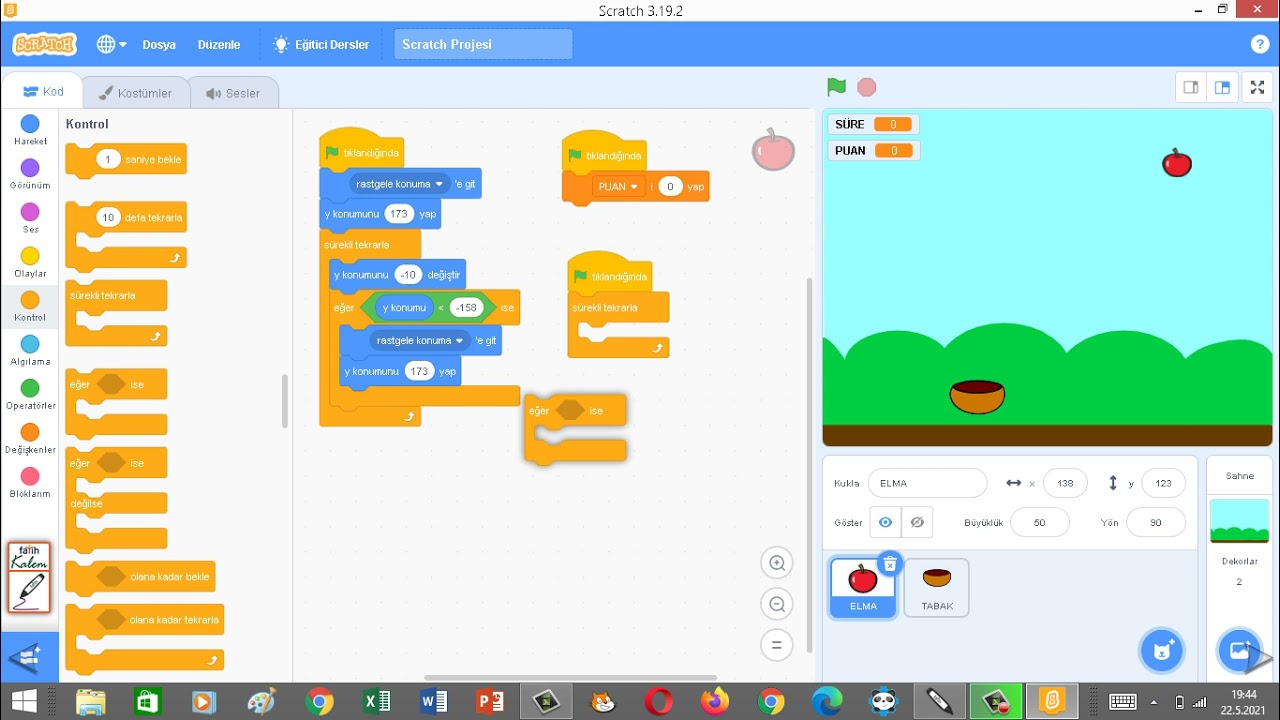Open the language globe menu

pos(111,44)
